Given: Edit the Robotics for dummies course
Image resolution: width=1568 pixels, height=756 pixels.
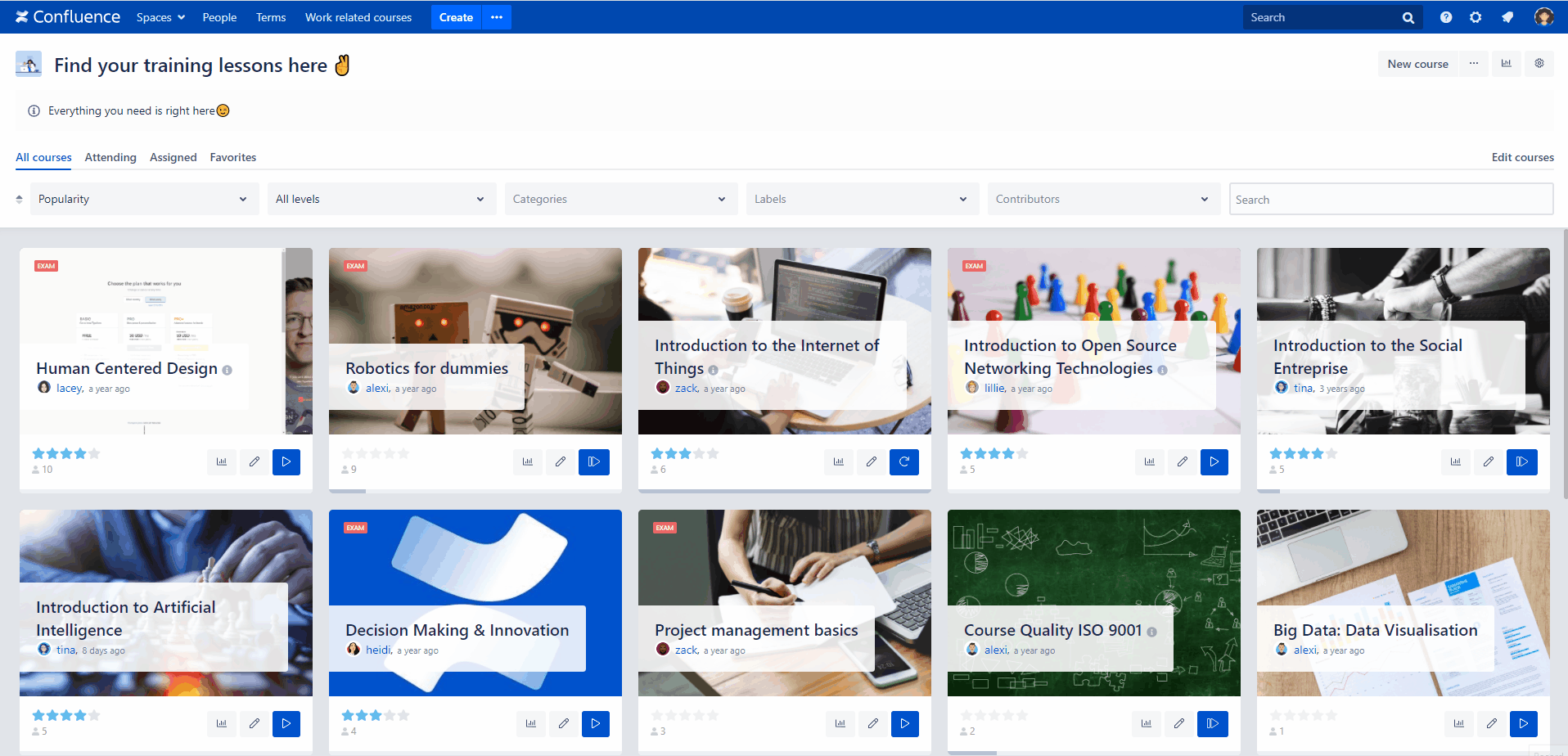Looking at the screenshot, I should (x=561, y=461).
